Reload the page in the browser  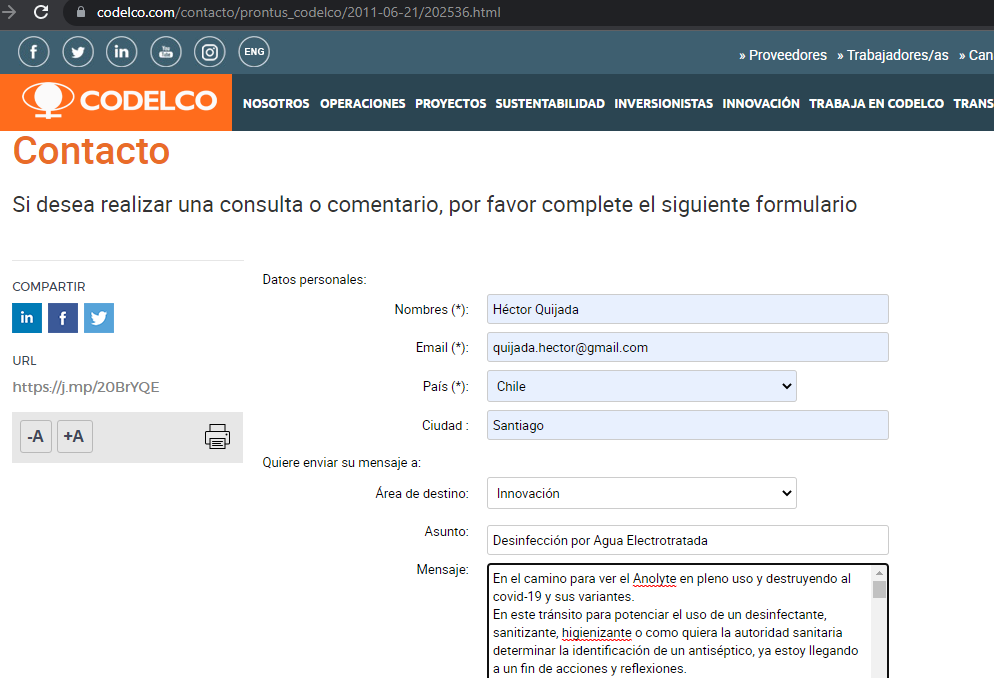[x=41, y=12]
